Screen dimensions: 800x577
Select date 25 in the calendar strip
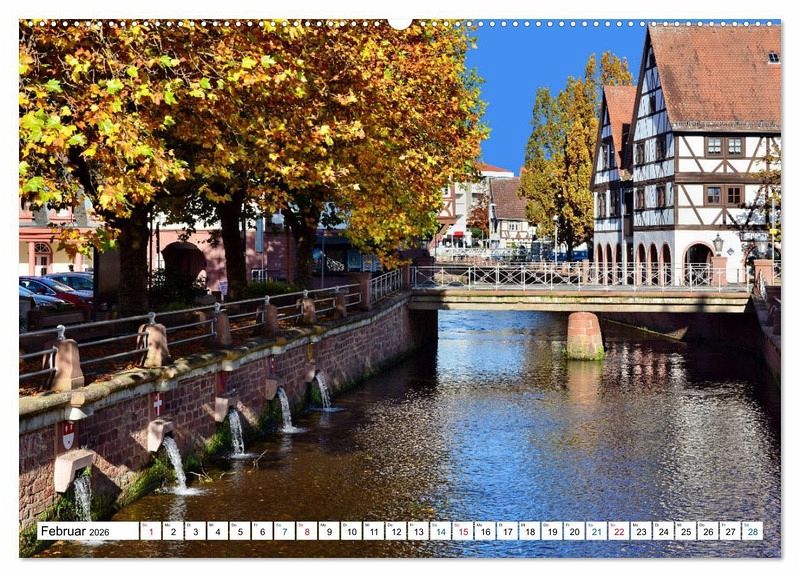[x=686, y=531]
